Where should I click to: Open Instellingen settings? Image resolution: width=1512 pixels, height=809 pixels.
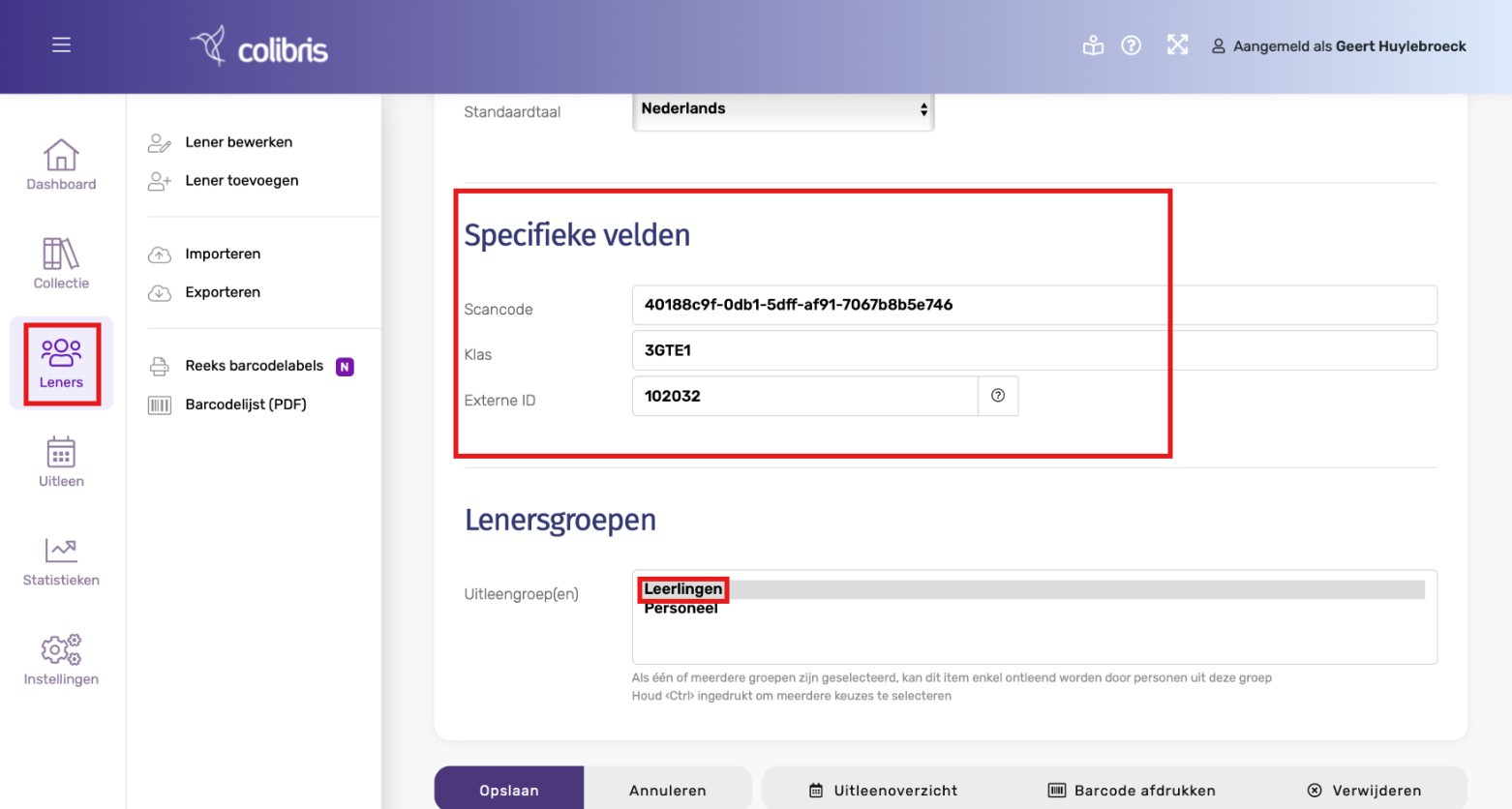pos(61,660)
